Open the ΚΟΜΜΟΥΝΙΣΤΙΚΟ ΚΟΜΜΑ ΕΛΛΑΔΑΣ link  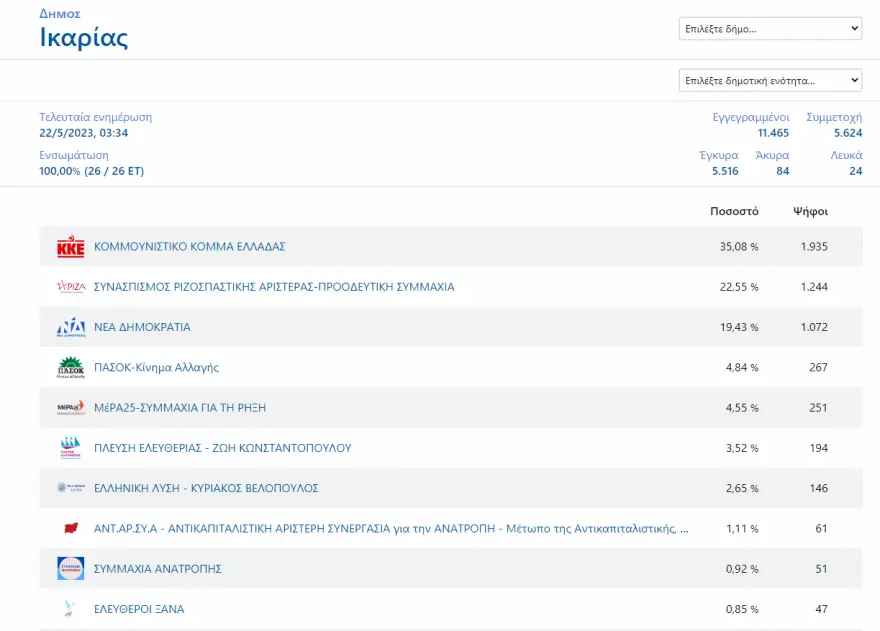(190, 247)
